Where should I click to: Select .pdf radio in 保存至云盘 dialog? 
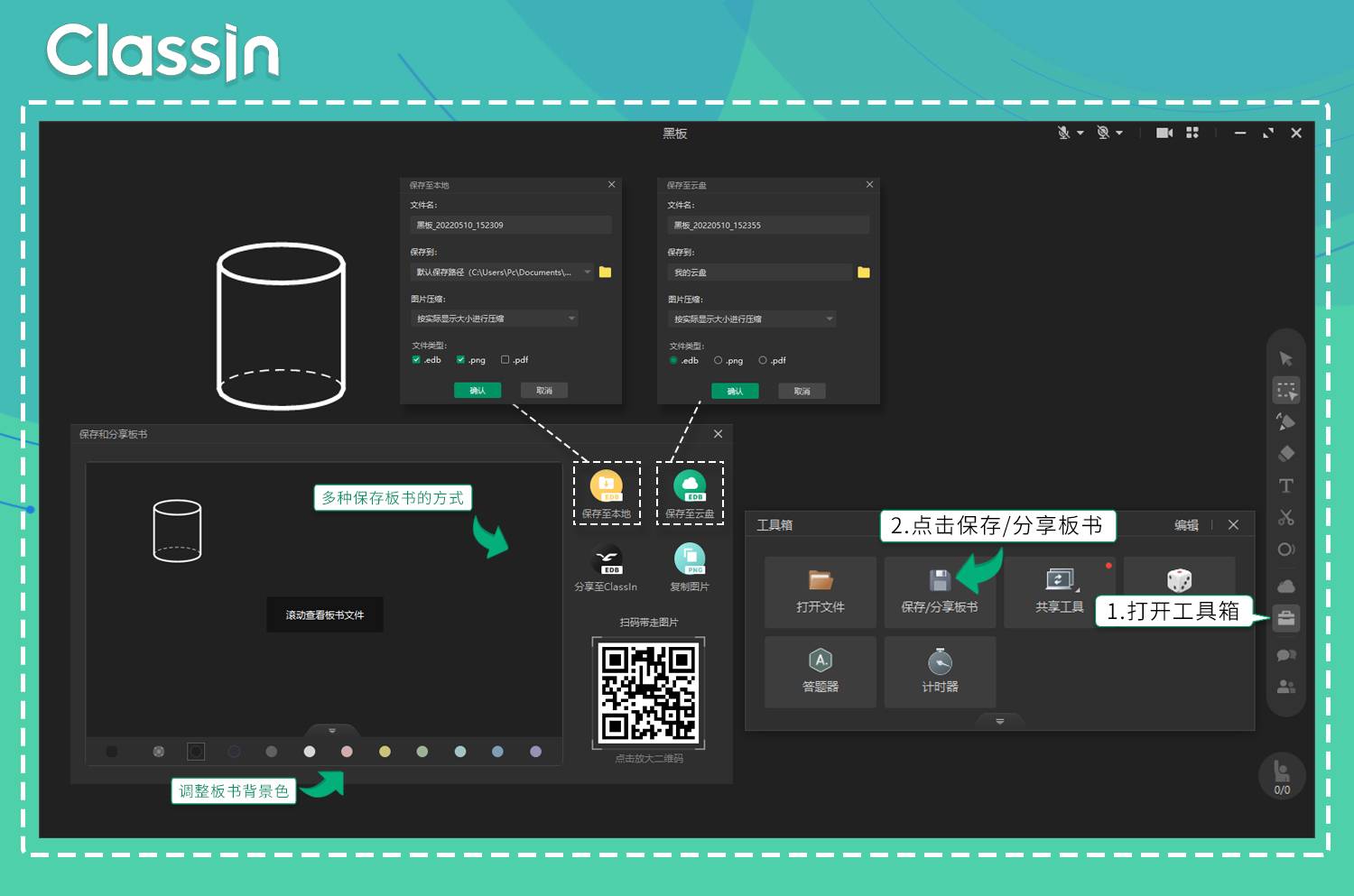(763, 360)
